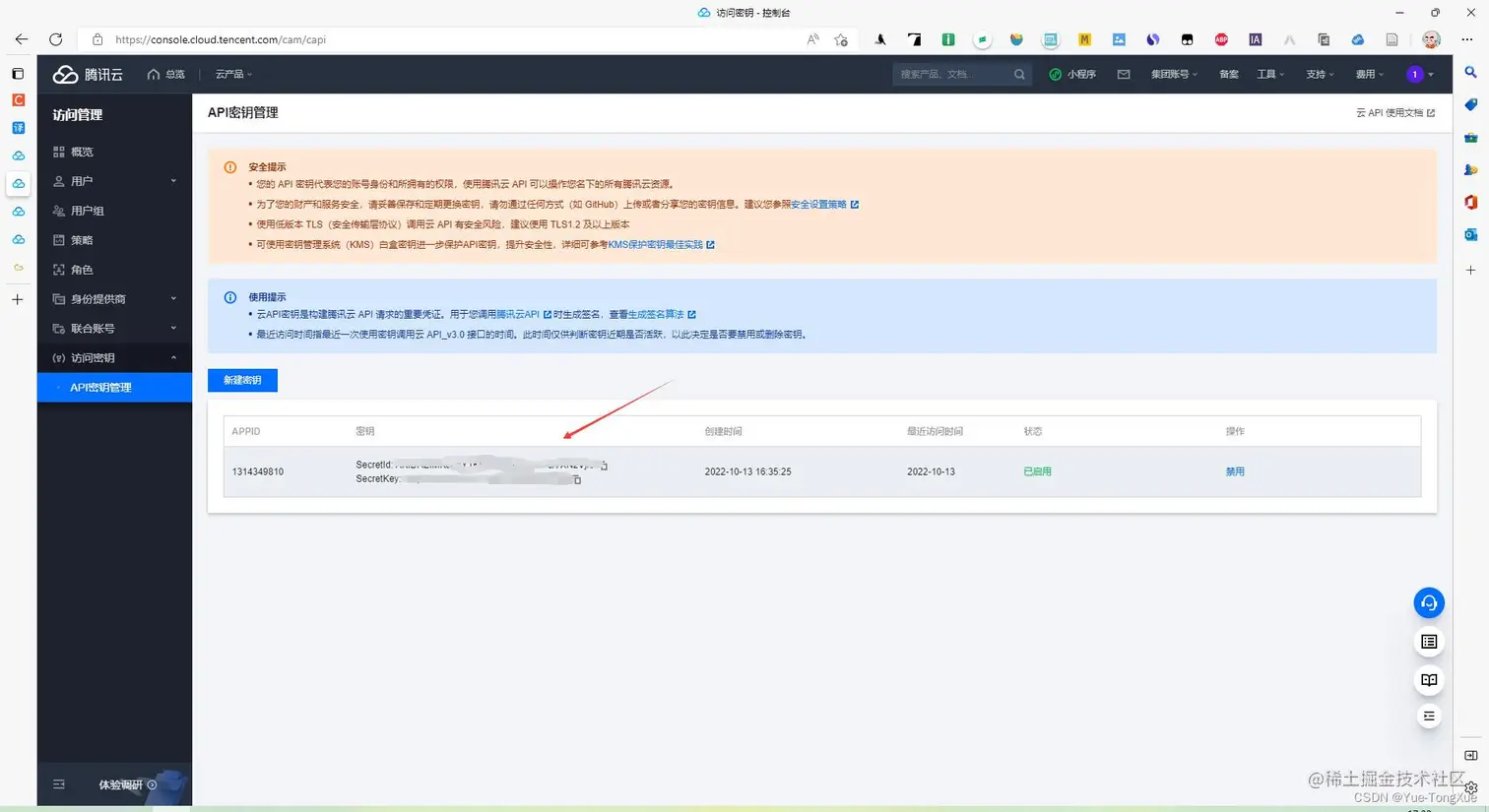Expand 身份提供商 sidebar section
This screenshot has height=812, width=1489.
tap(114, 299)
